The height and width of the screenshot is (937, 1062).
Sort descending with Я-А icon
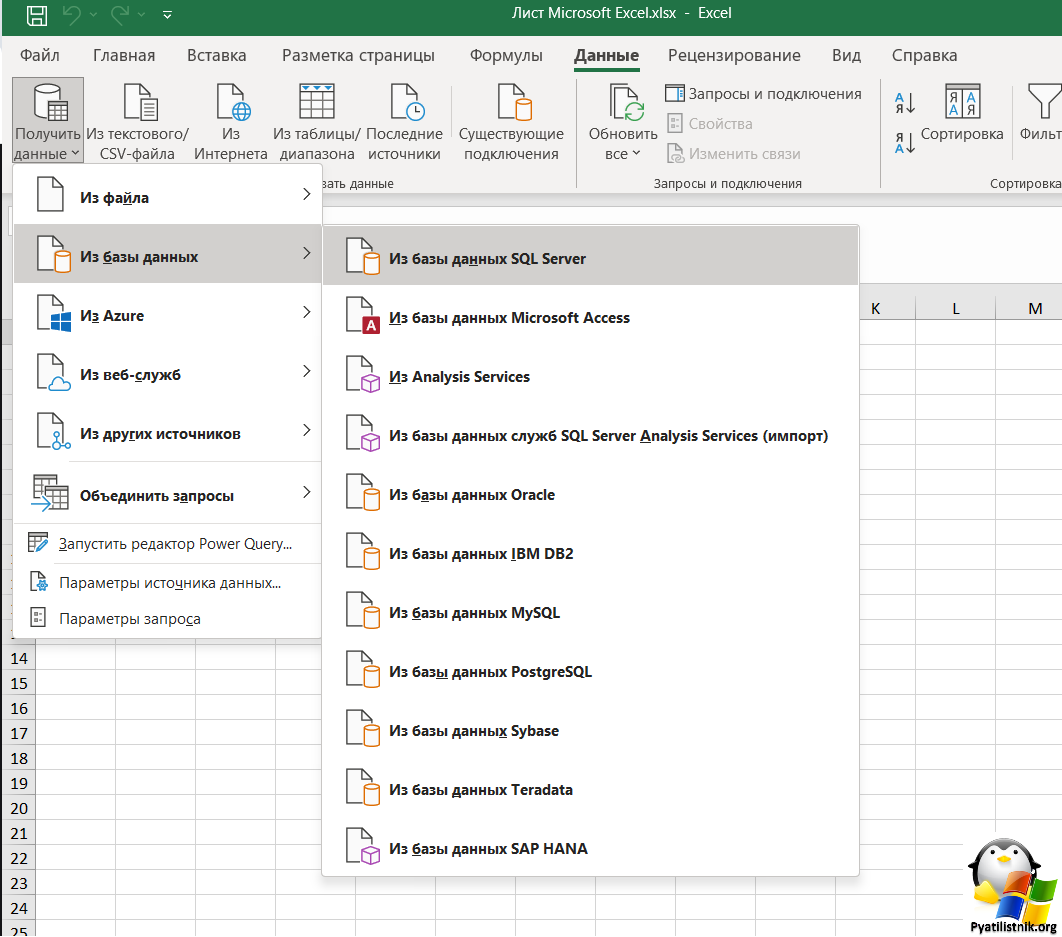point(905,142)
